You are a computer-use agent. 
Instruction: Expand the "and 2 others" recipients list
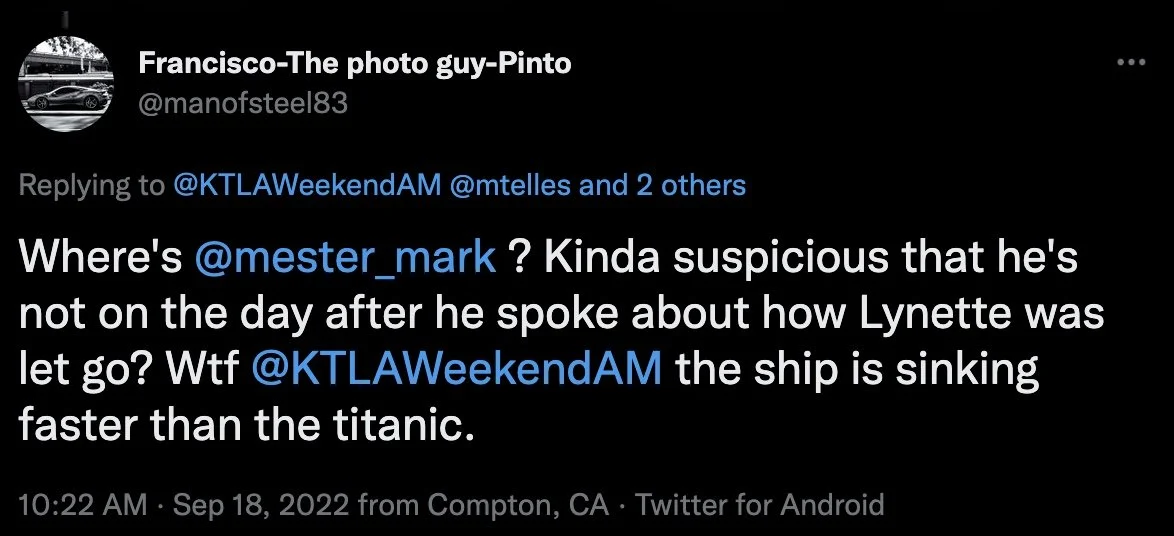point(663,185)
